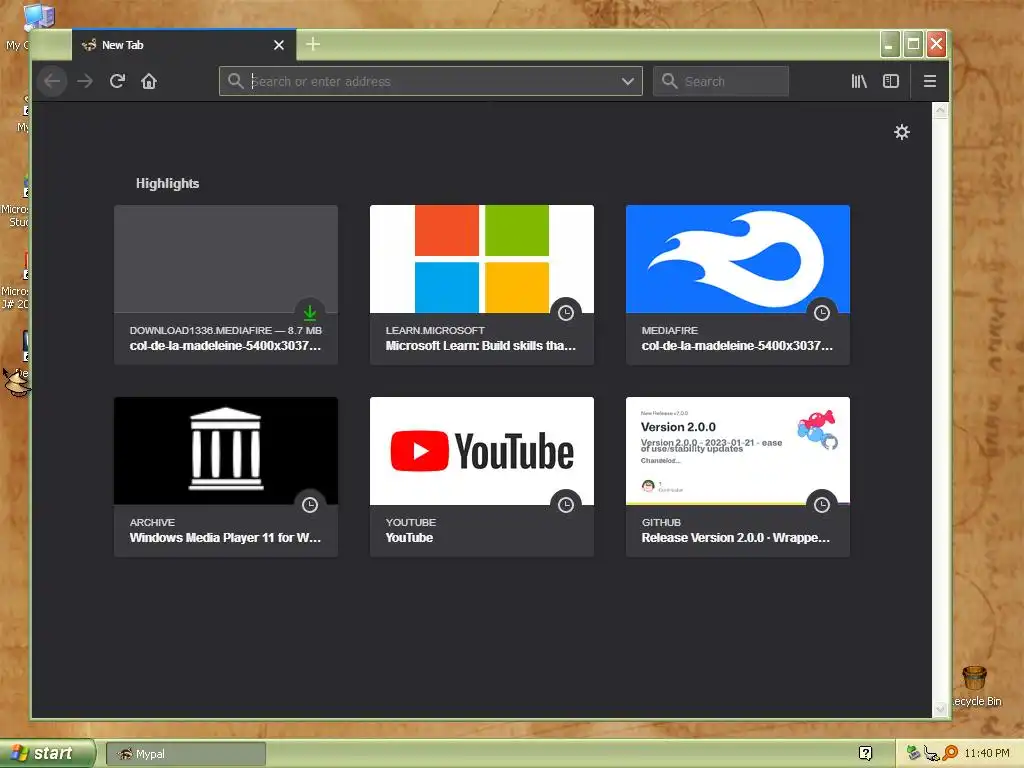Close the New Tab tab
This screenshot has height=768, width=1024.
[279, 44]
